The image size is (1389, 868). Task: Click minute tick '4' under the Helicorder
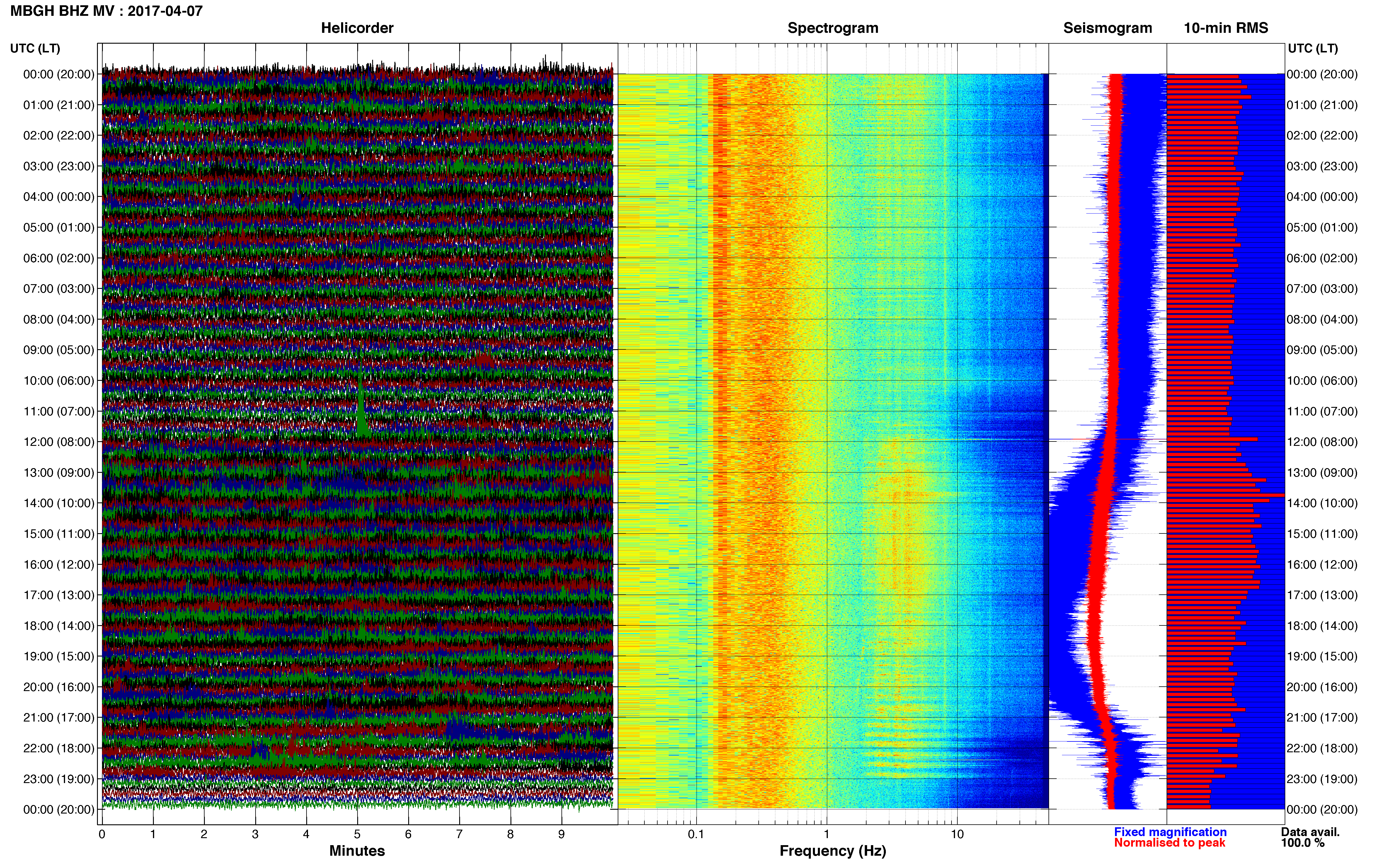[306, 834]
